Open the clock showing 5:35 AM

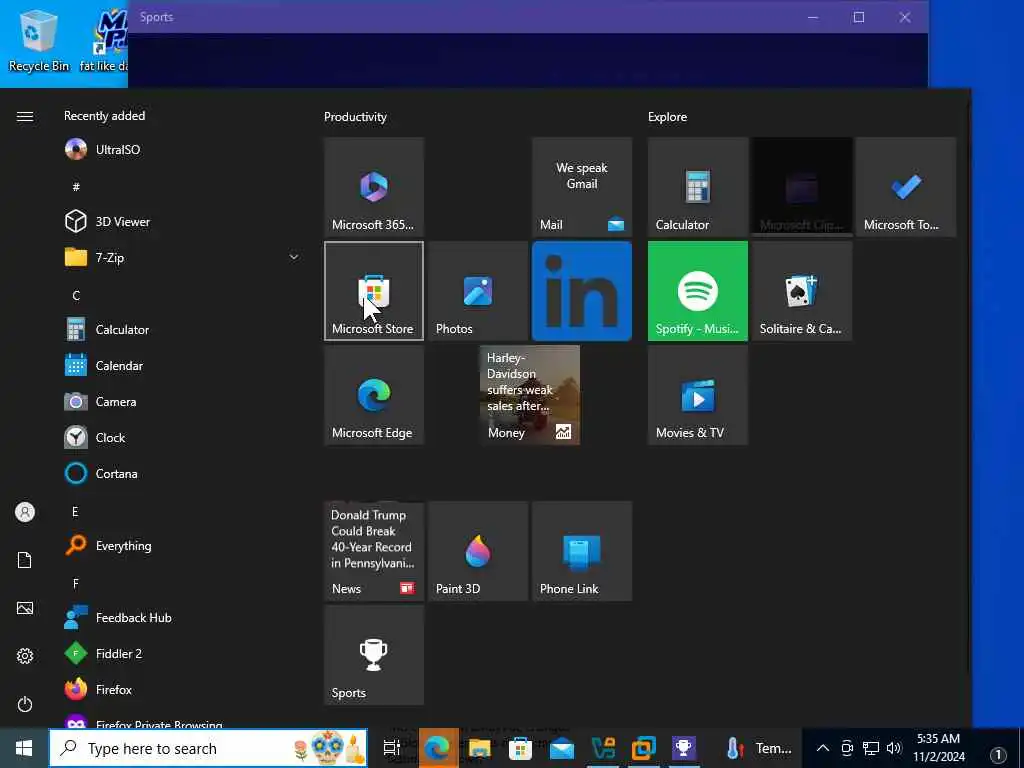938,748
